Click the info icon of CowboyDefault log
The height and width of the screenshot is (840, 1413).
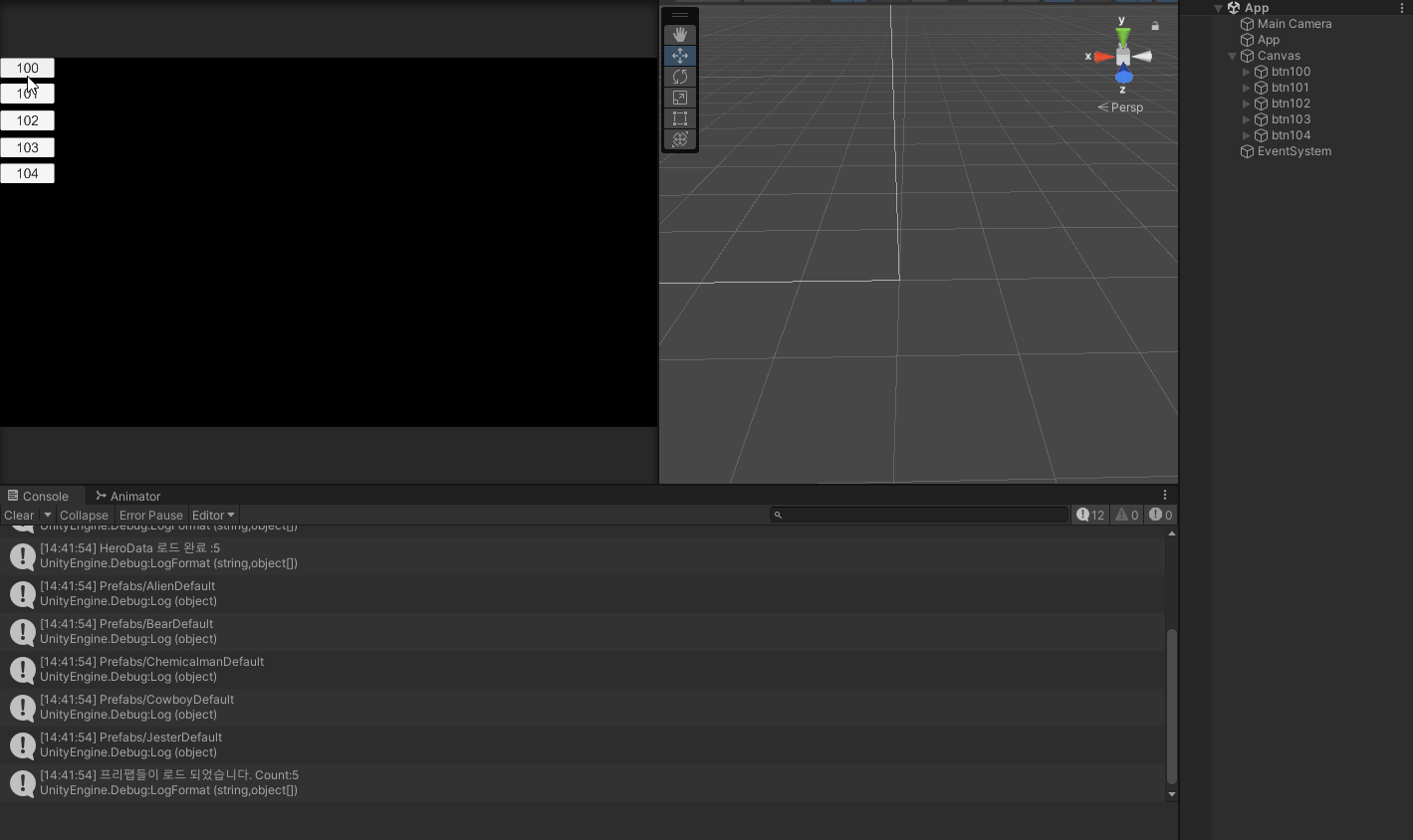pyautogui.click(x=22, y=708)
